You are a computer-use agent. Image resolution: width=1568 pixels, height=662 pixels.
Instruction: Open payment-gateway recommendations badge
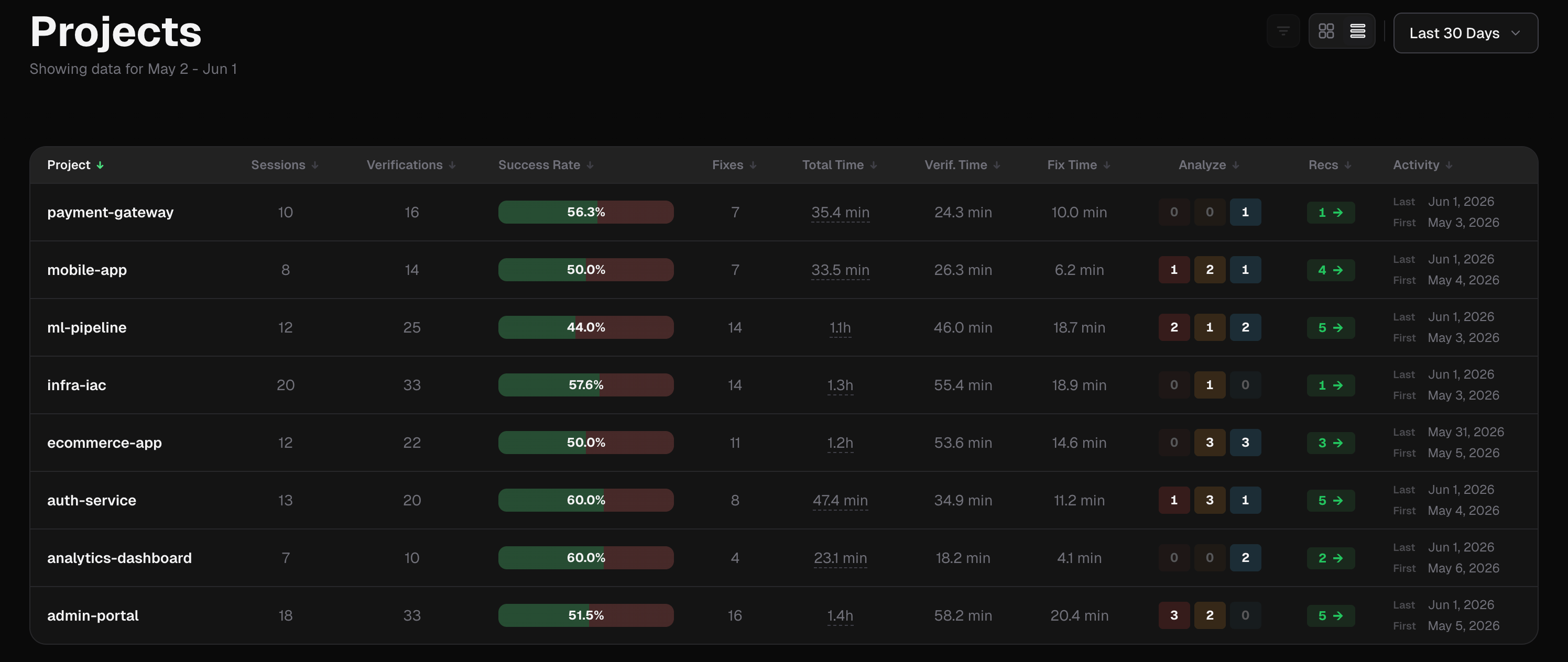1331,212
